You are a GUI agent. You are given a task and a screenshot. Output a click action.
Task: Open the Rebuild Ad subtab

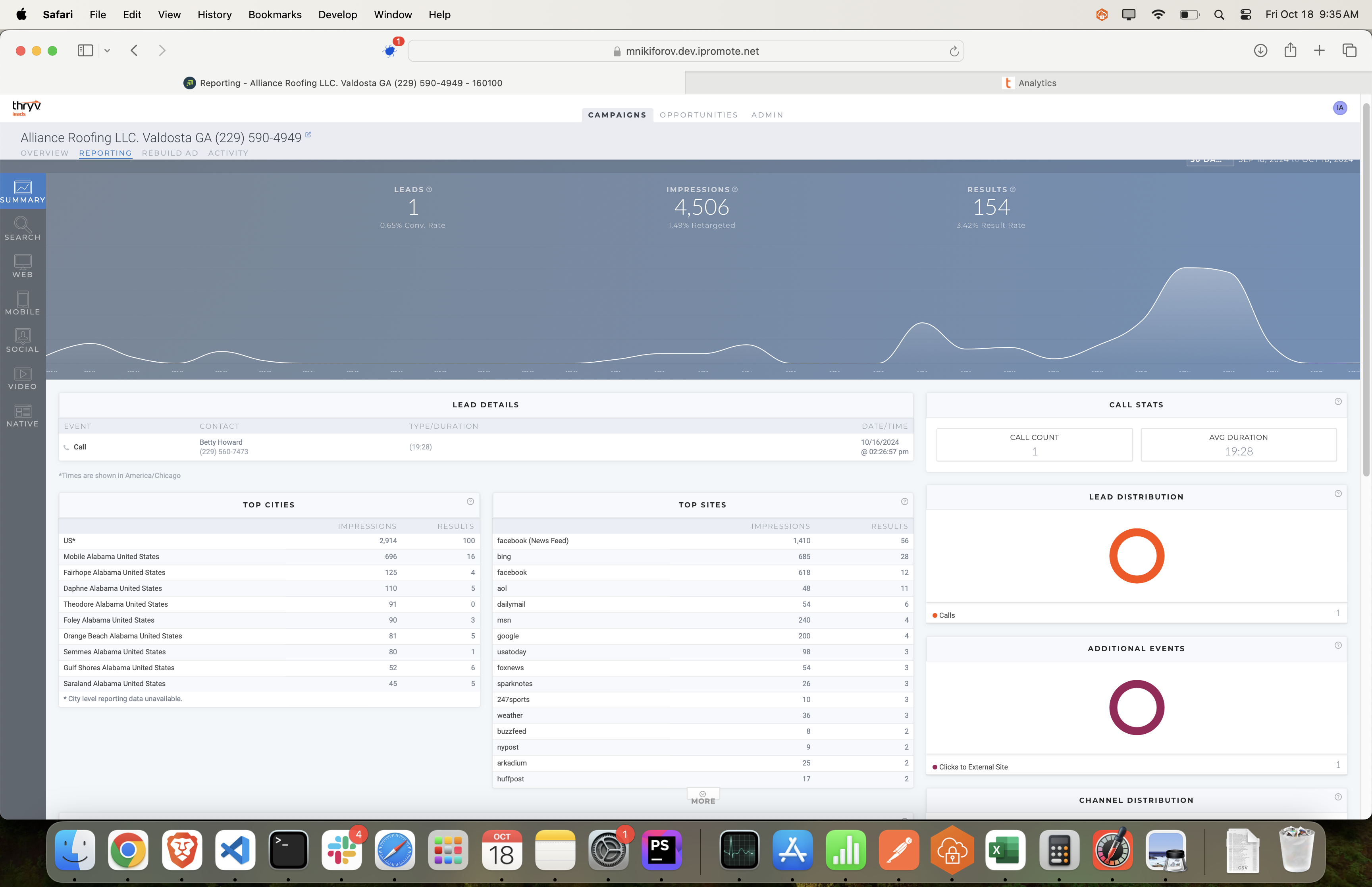[x=170, y=153]
